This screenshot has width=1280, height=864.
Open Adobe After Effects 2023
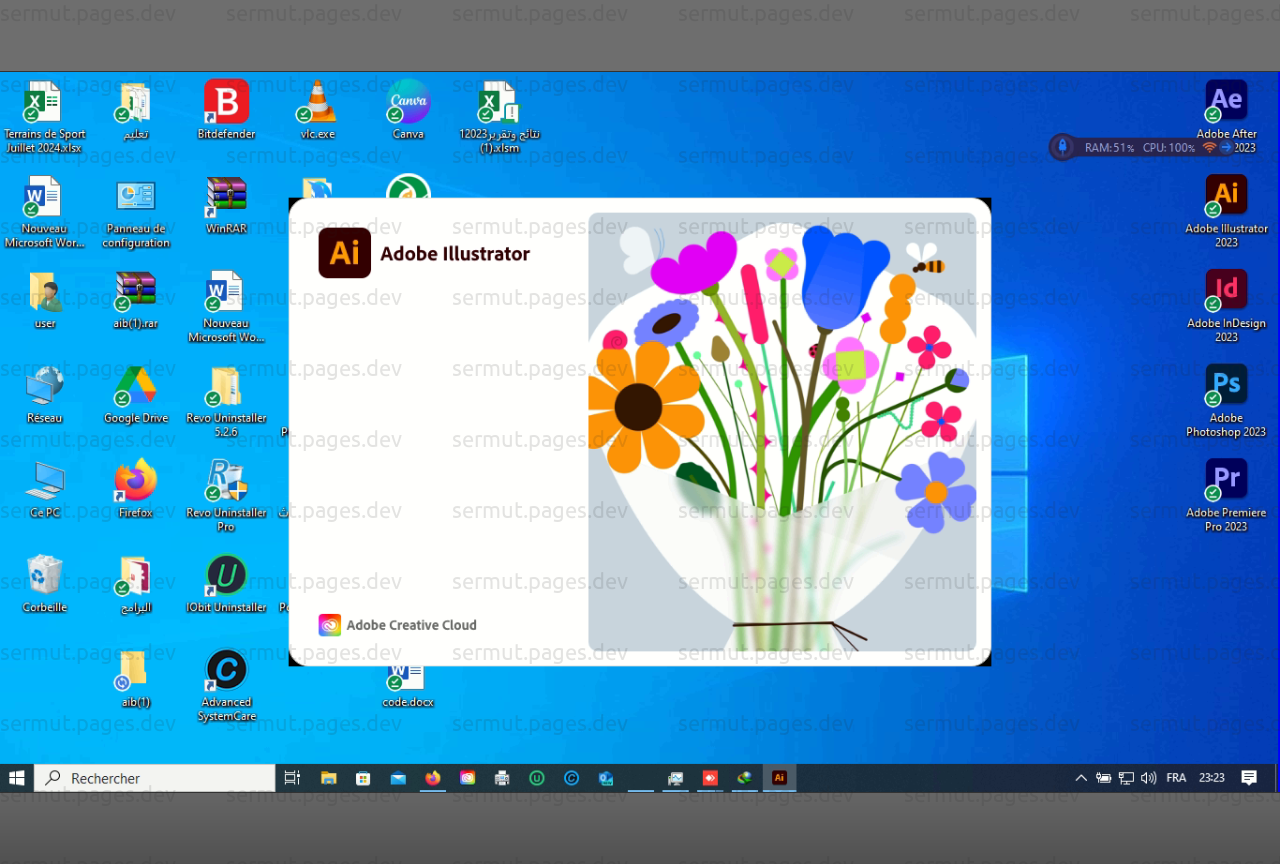[x=1226, y=100]
